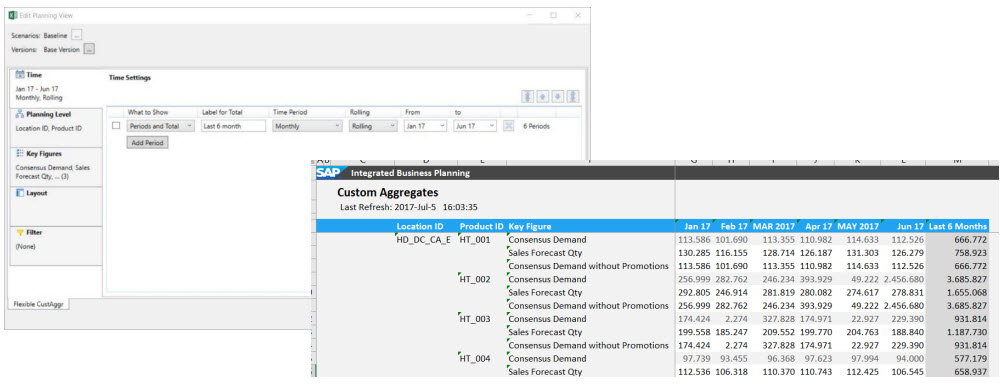The height and width of the screenshot is (384, 1004).
Task: Click the 6 Periods label
Action: (536, 126)
